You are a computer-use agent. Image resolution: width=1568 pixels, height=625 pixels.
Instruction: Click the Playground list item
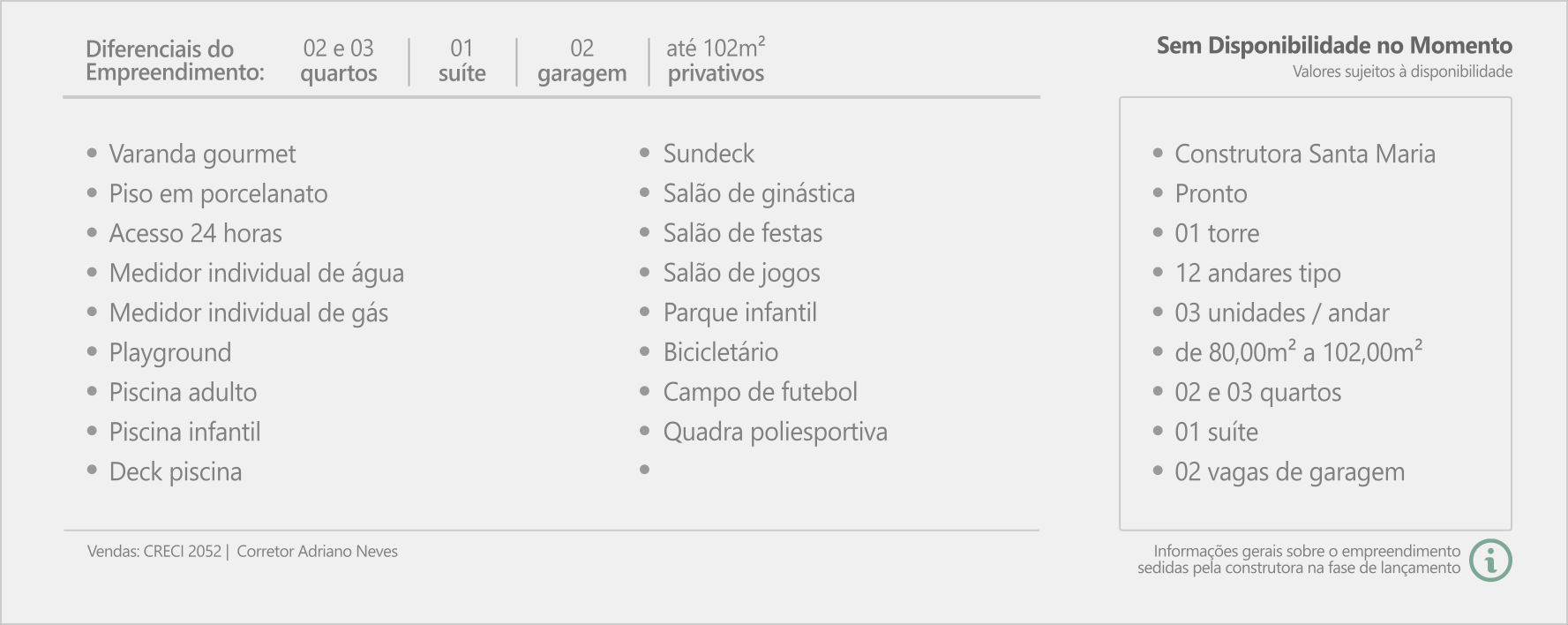169,353
